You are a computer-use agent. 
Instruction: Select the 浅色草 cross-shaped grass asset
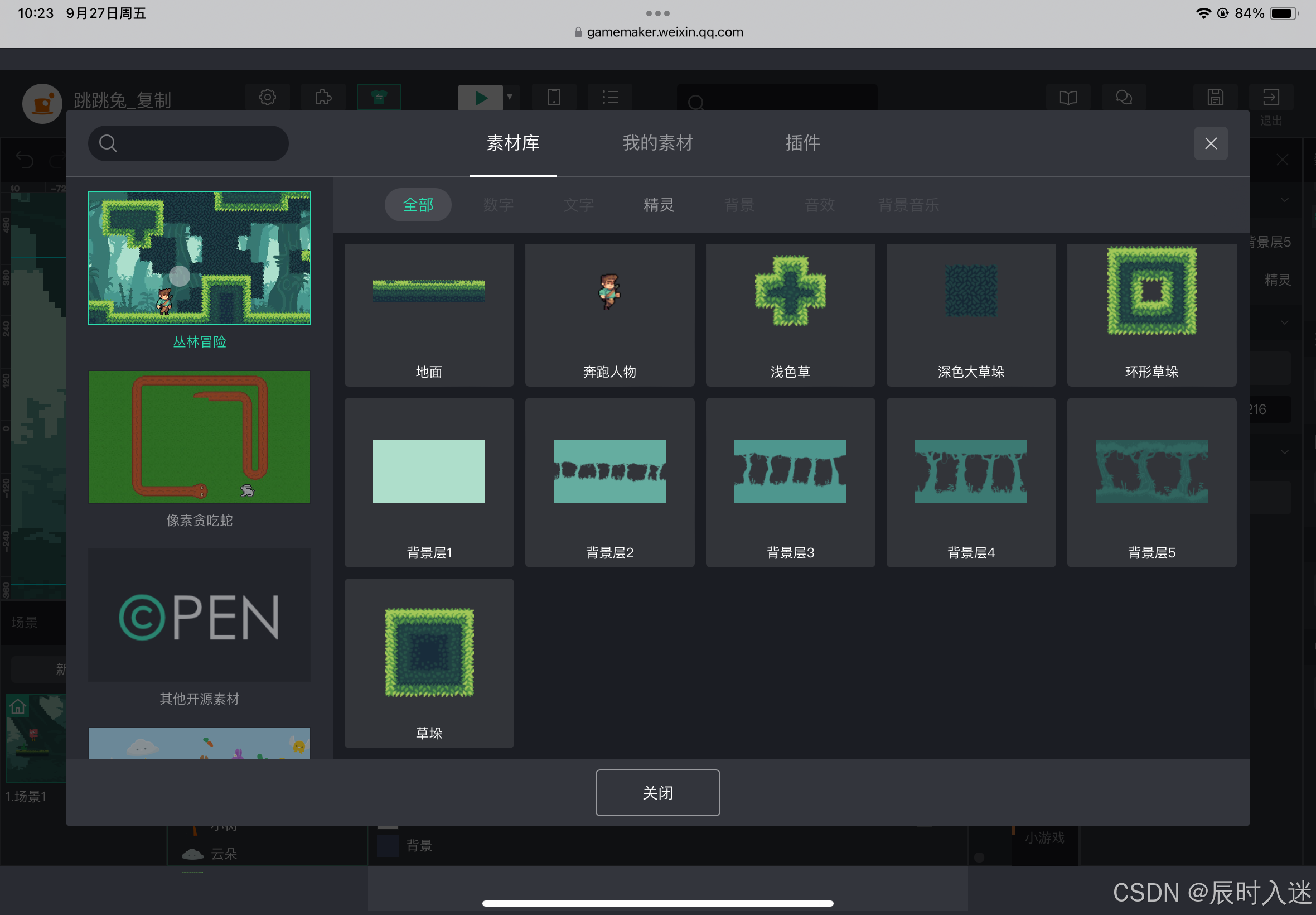[x=790, y=314]
